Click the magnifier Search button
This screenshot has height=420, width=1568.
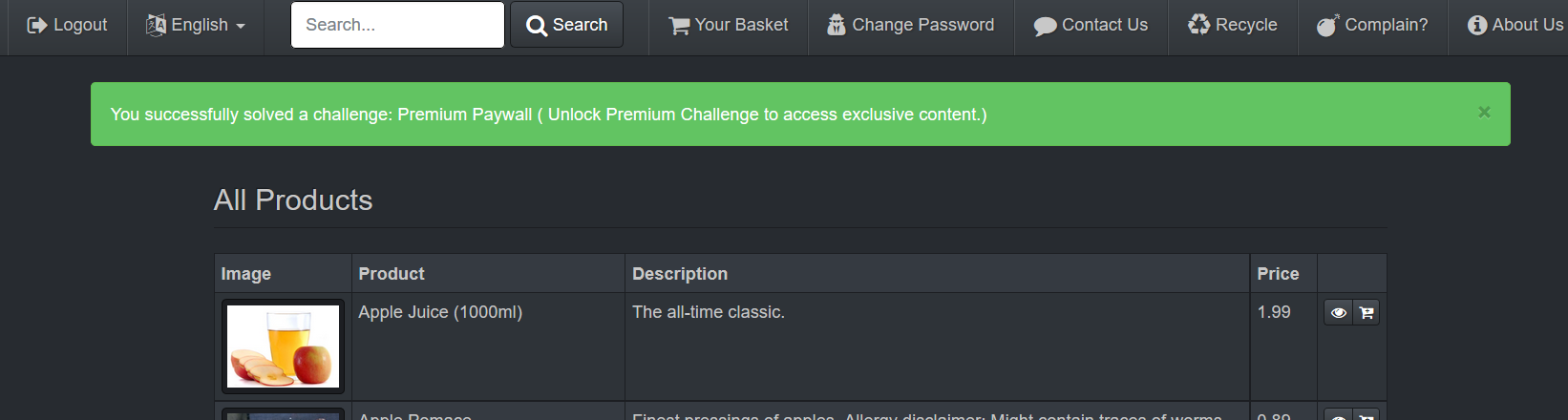pyautogui.click(x=566, y=25)
